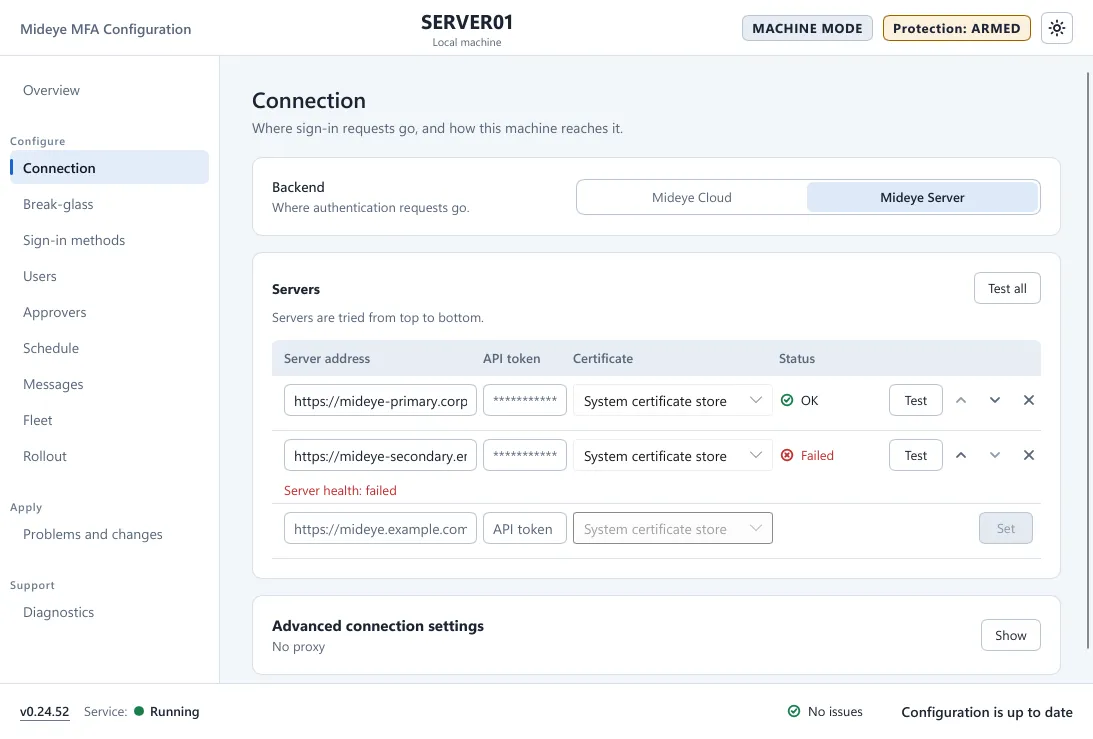Click the 'Failed' status text

coord(817,455)
